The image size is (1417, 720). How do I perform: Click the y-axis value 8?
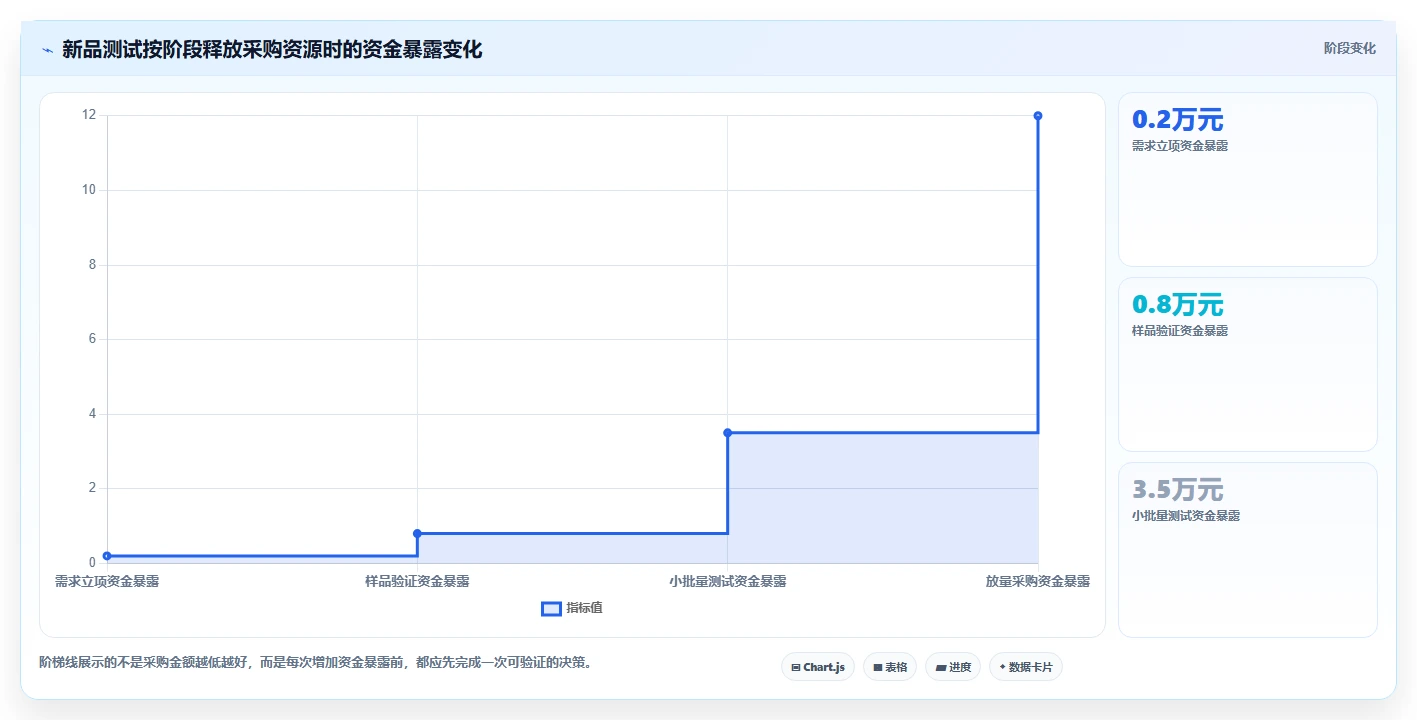coord(93,265)
